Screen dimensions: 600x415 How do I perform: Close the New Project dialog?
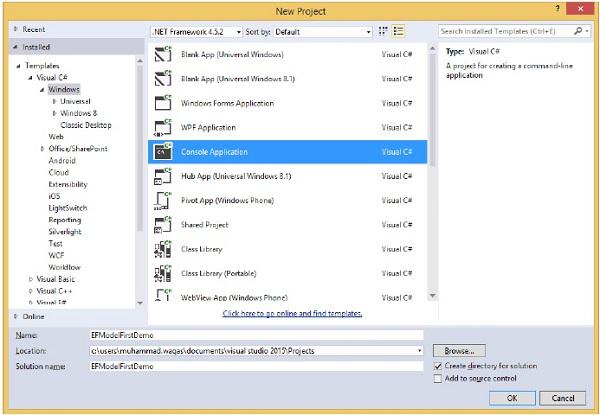(x=580, y=9)
